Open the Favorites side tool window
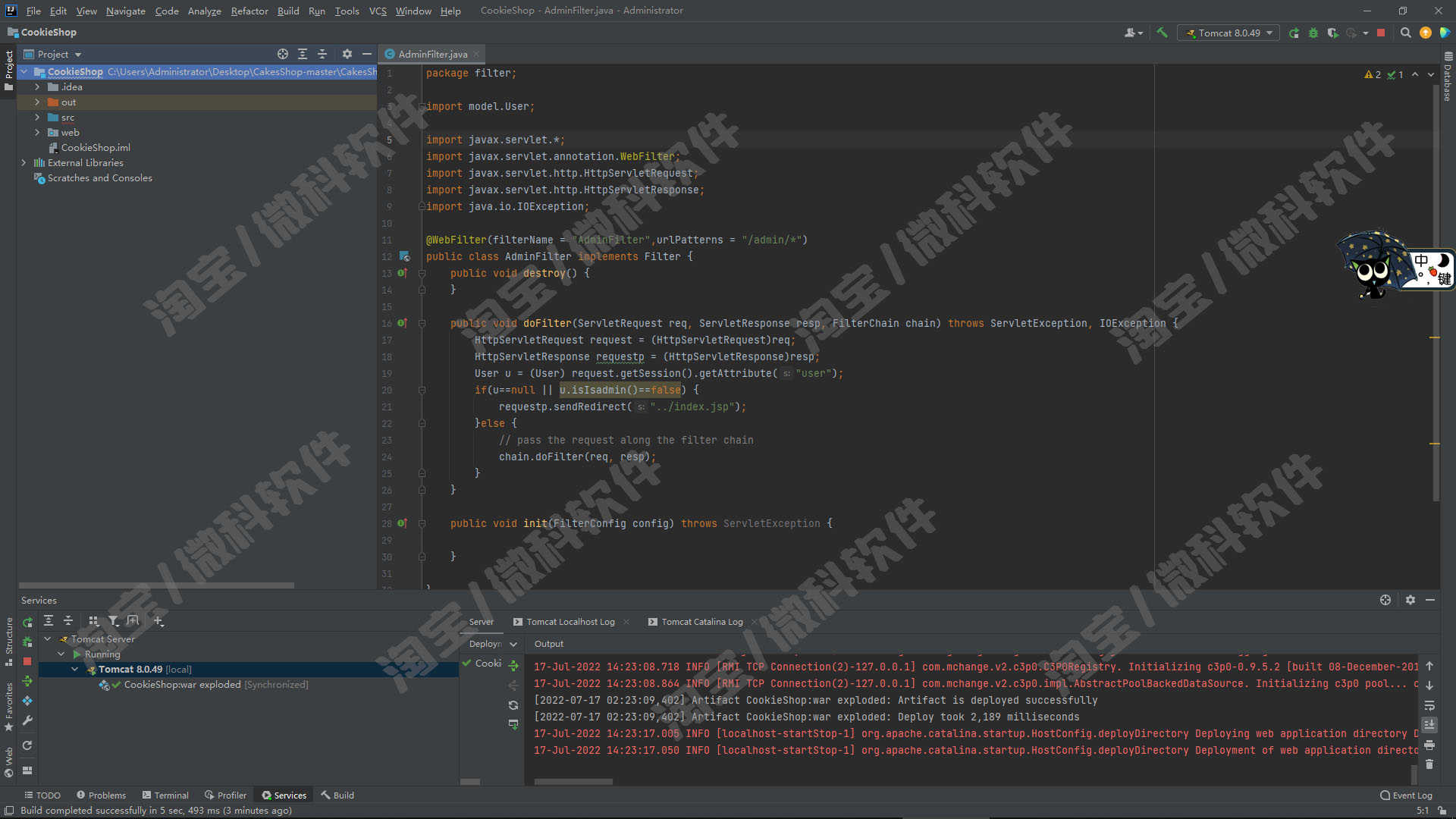 click(x=9, y=706)
